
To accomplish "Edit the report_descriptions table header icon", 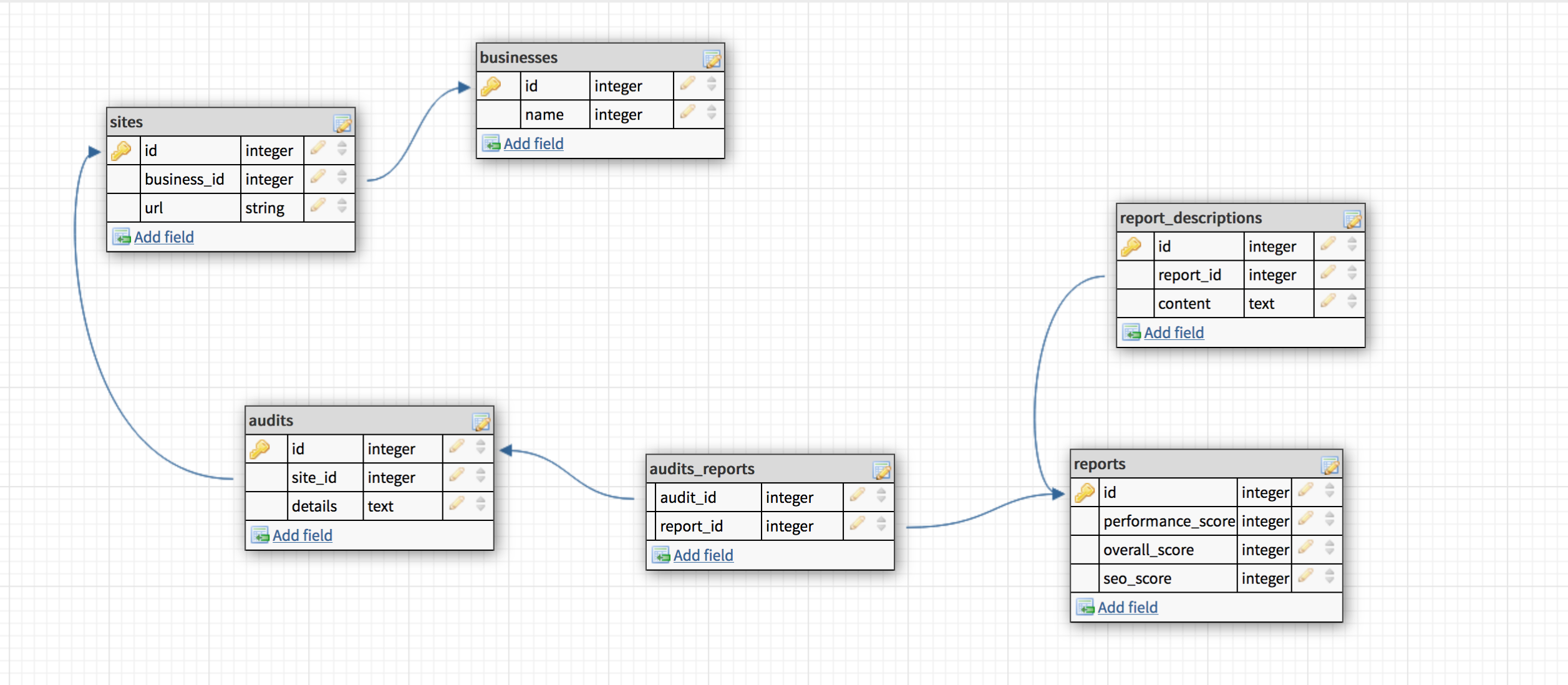I will click(x=1353, y=218).
